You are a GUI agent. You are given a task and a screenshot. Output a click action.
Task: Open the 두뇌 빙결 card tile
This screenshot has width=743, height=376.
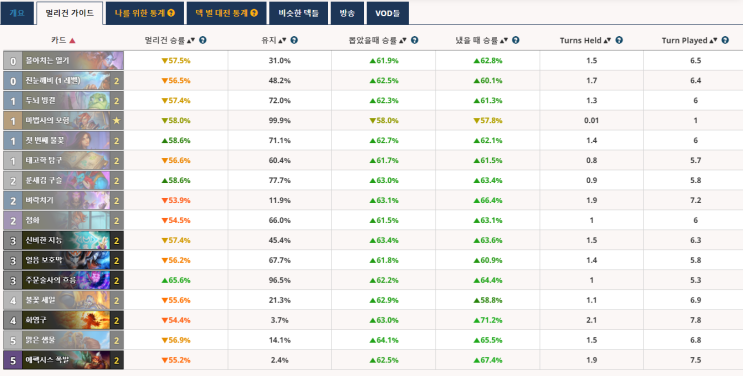(63, 101)
